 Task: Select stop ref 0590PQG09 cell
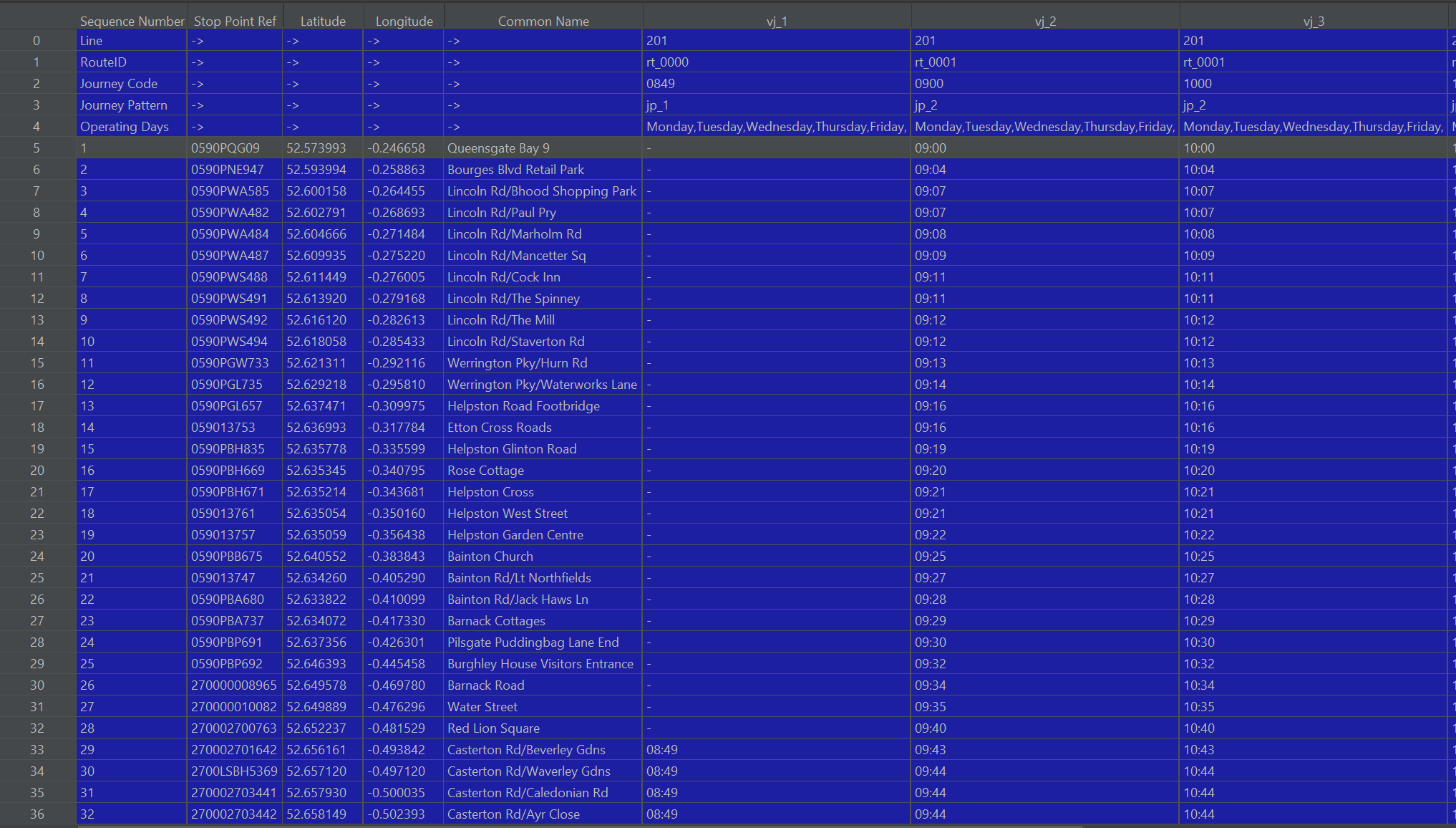235,148
